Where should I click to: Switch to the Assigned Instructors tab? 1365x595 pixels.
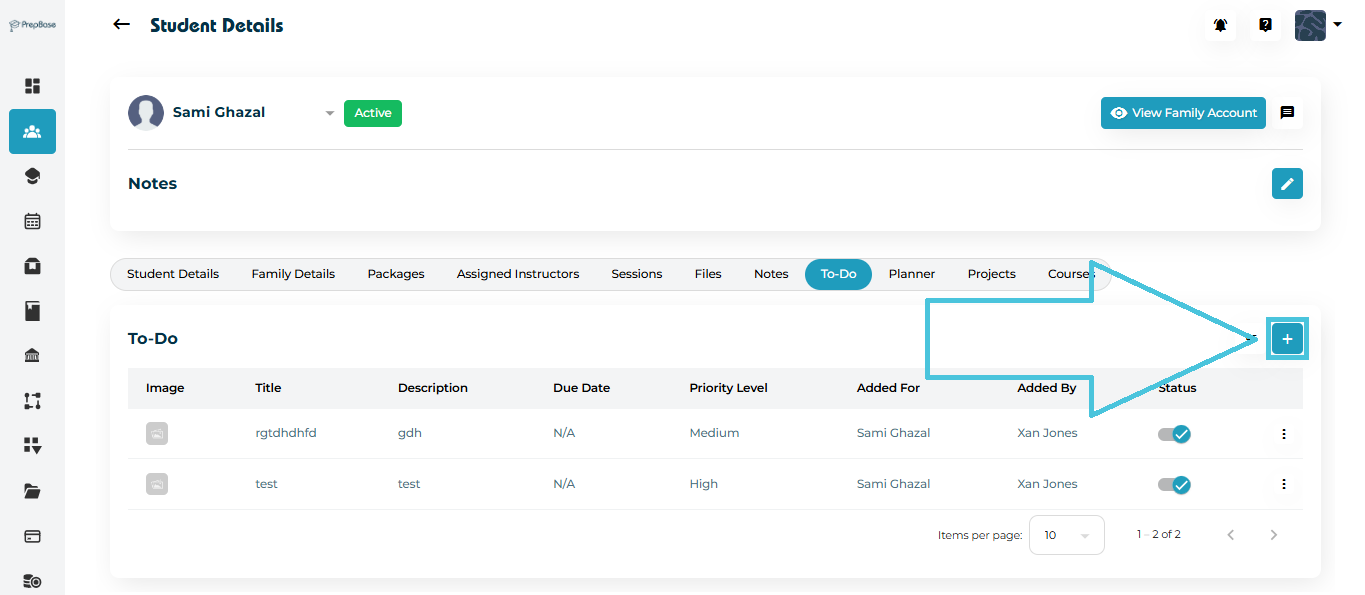[517, 274]
